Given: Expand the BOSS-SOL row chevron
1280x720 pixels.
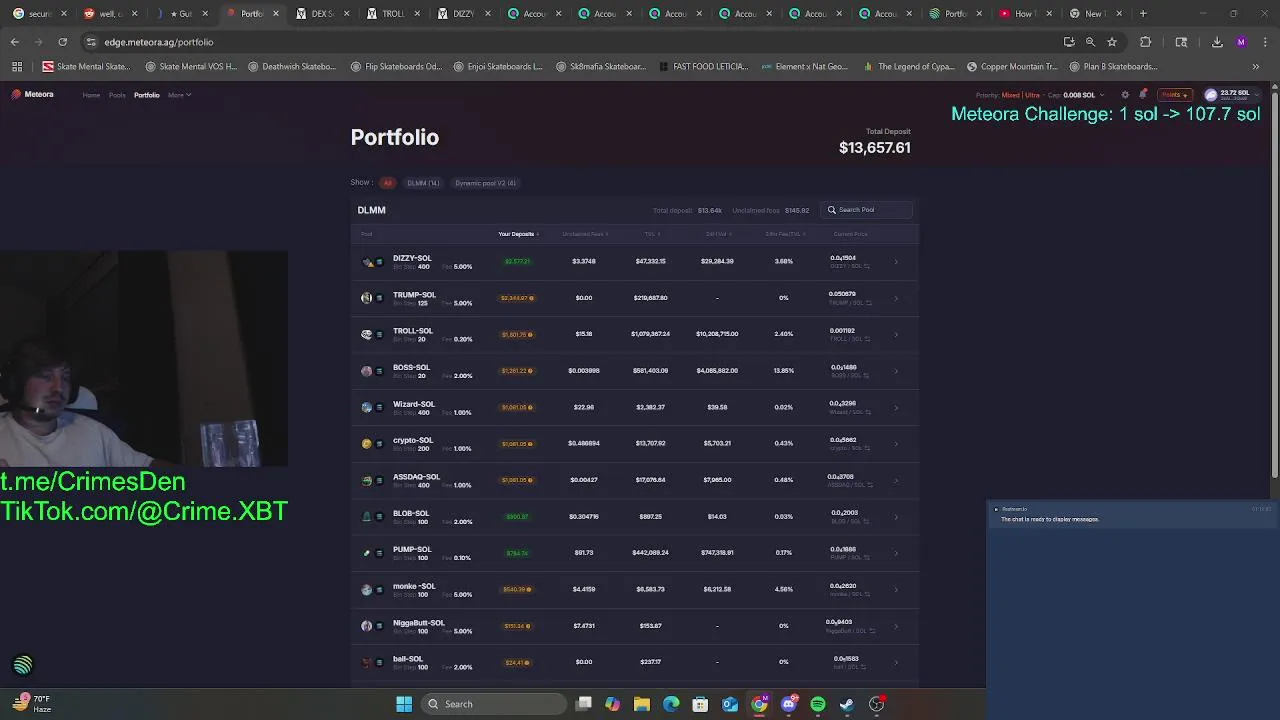Looking at the screenshot, I should pos(896,371).
